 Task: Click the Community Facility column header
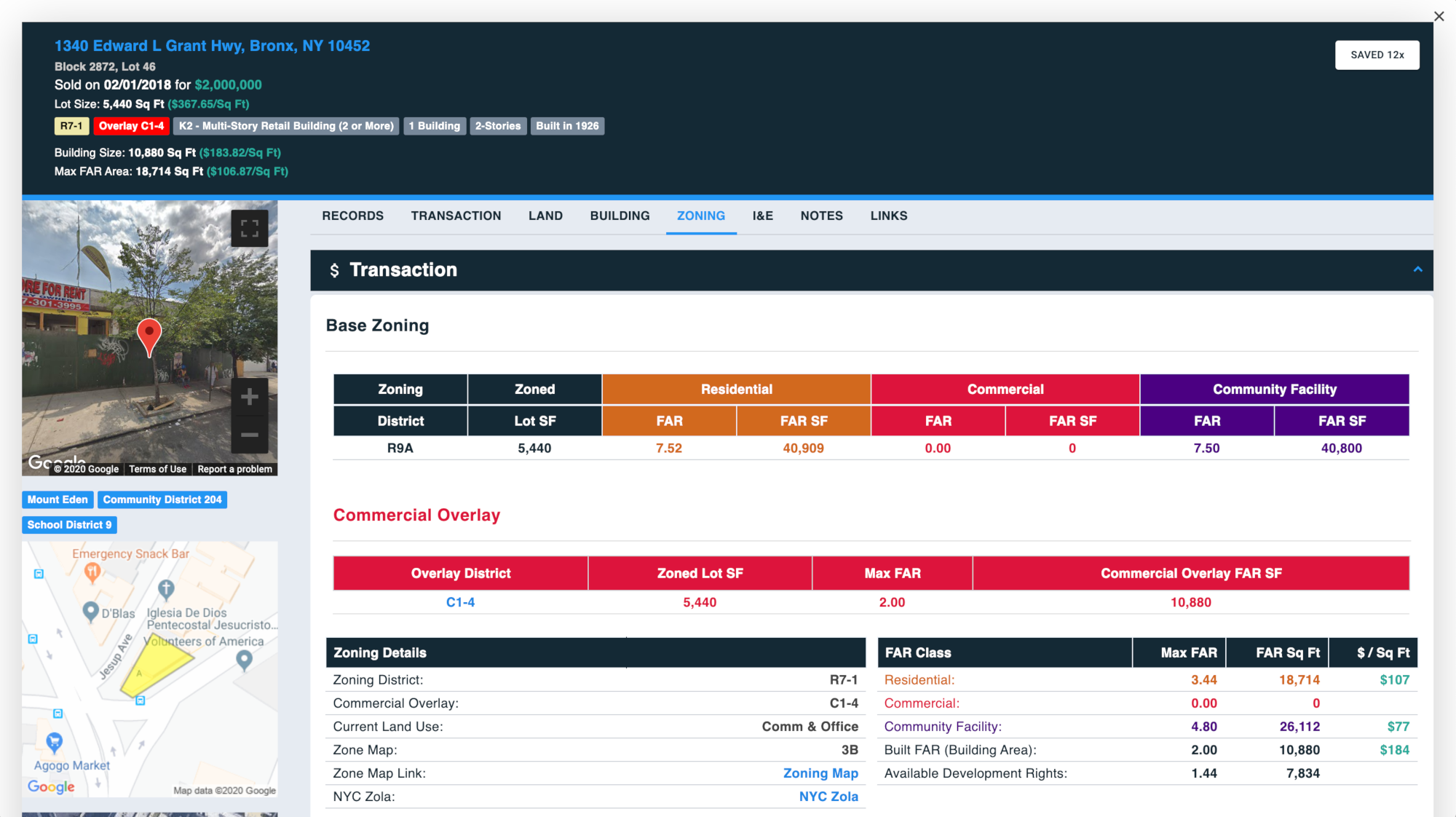(1274, 390)
